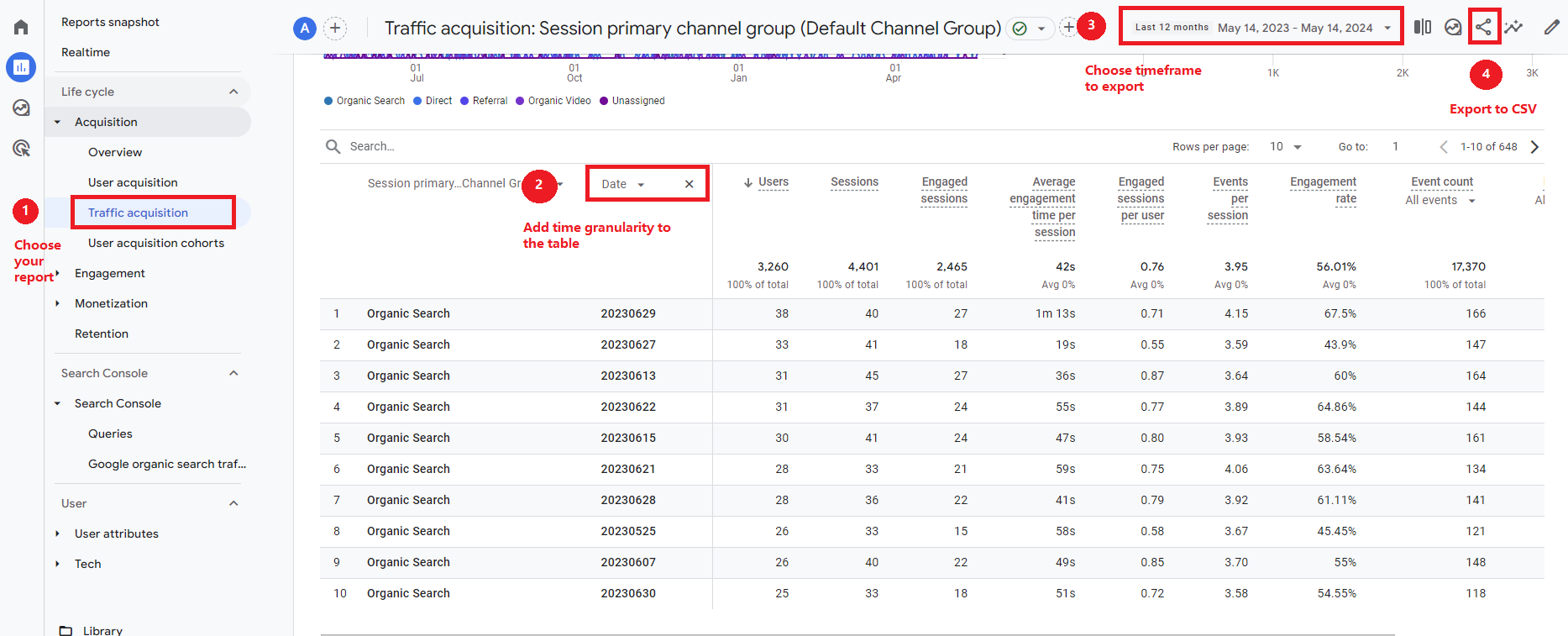Open the Rows per page dropdown
1568x636 pixels.
click(1285, 147)
